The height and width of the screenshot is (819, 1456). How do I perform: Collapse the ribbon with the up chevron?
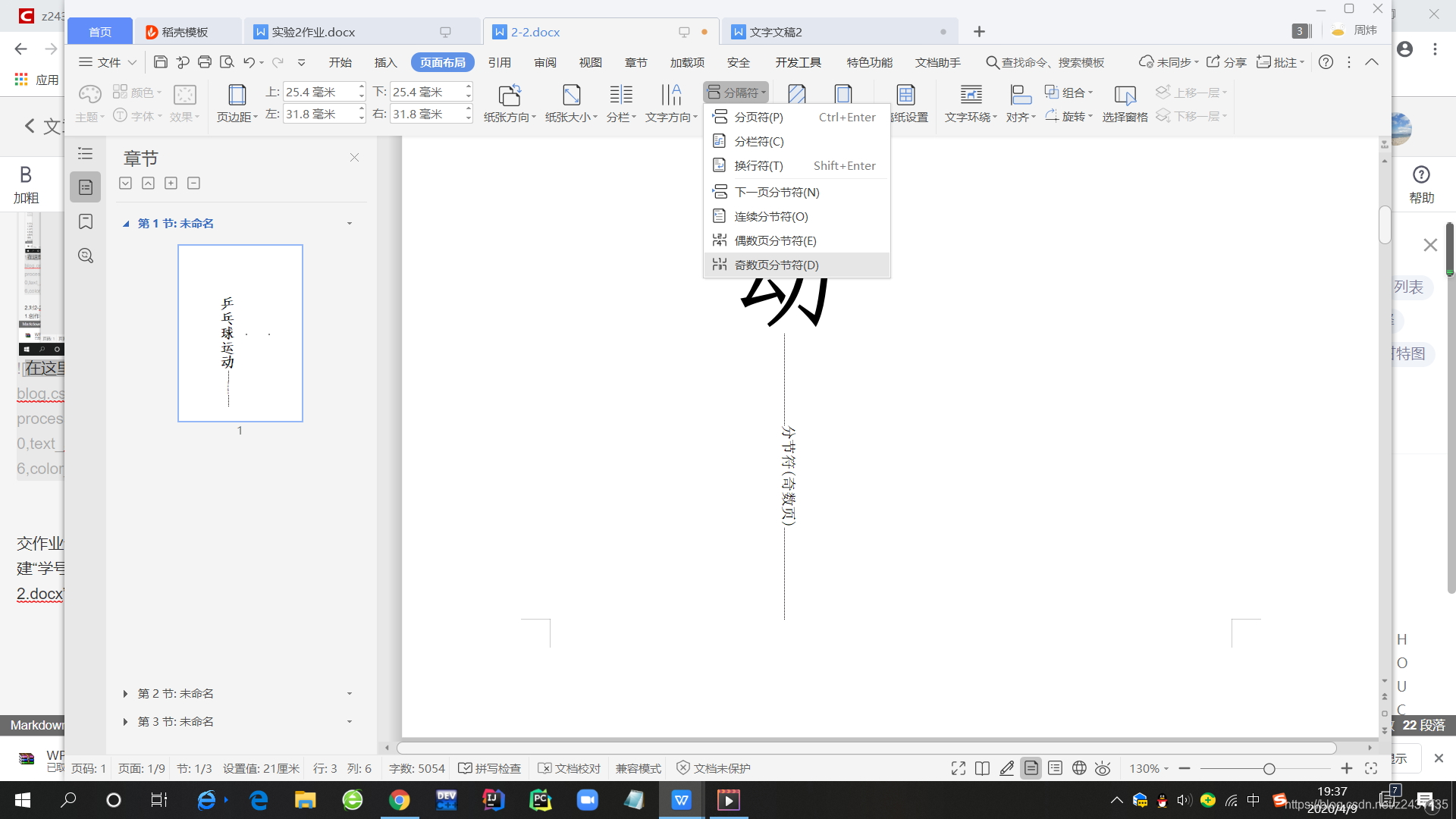point(1372,62)
